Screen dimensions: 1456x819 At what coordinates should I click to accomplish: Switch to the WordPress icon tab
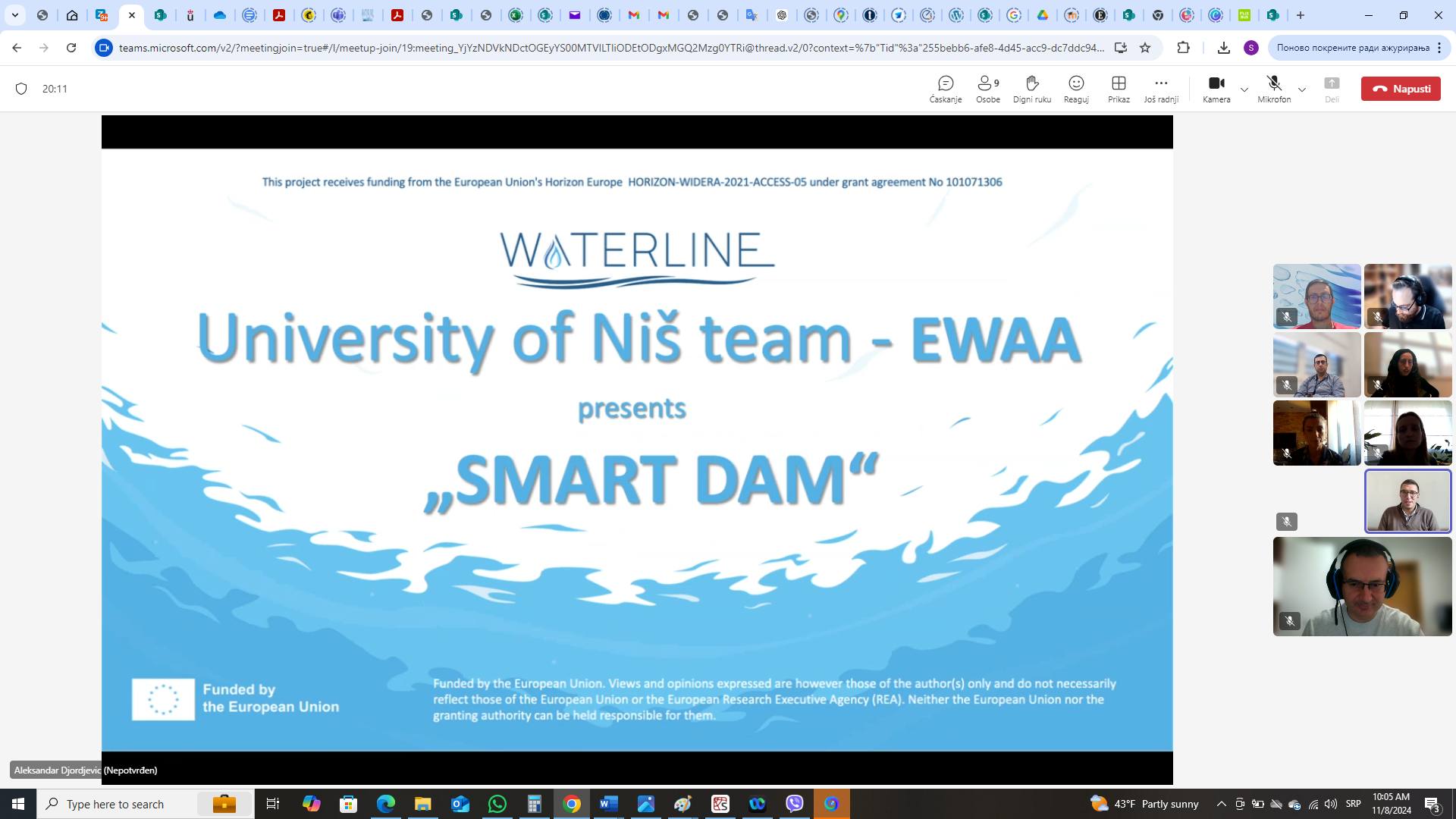coord(955,15)
